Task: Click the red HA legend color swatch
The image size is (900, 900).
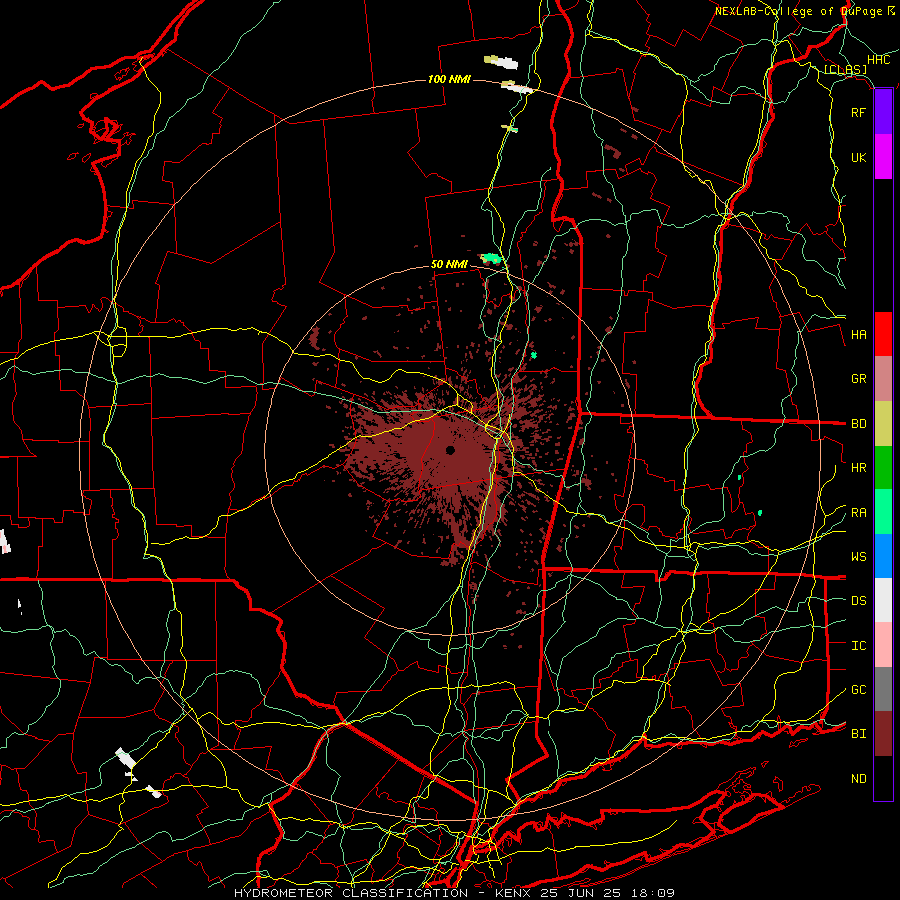Action: [x=883, y=334]
